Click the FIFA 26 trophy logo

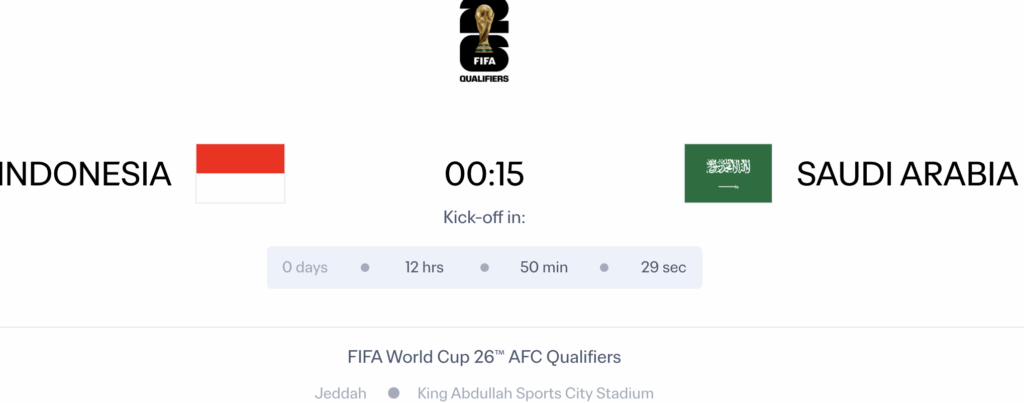point(484,35)
